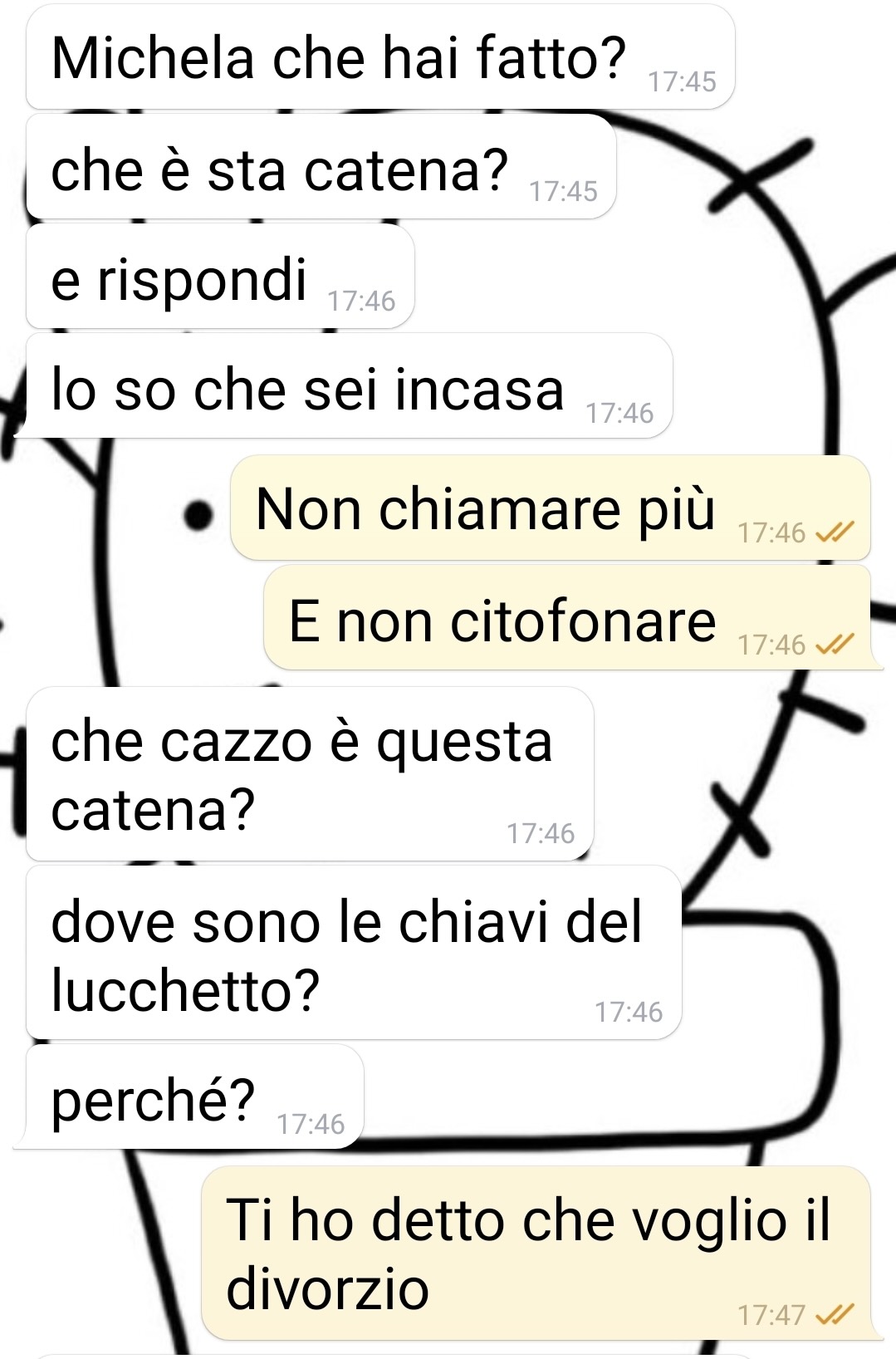The height and width of the screenshot is (1359, 896).
Task: Select the 'E non citofonare' sent bubble
Action: coord(567,618)
